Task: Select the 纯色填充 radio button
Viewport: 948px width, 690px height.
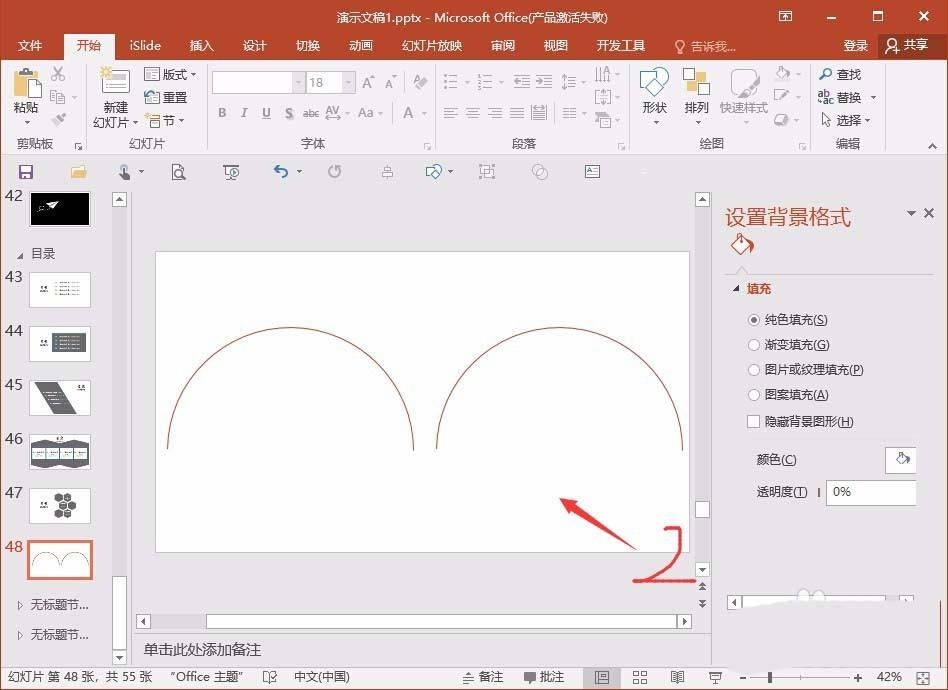Action: click(754, 319)
